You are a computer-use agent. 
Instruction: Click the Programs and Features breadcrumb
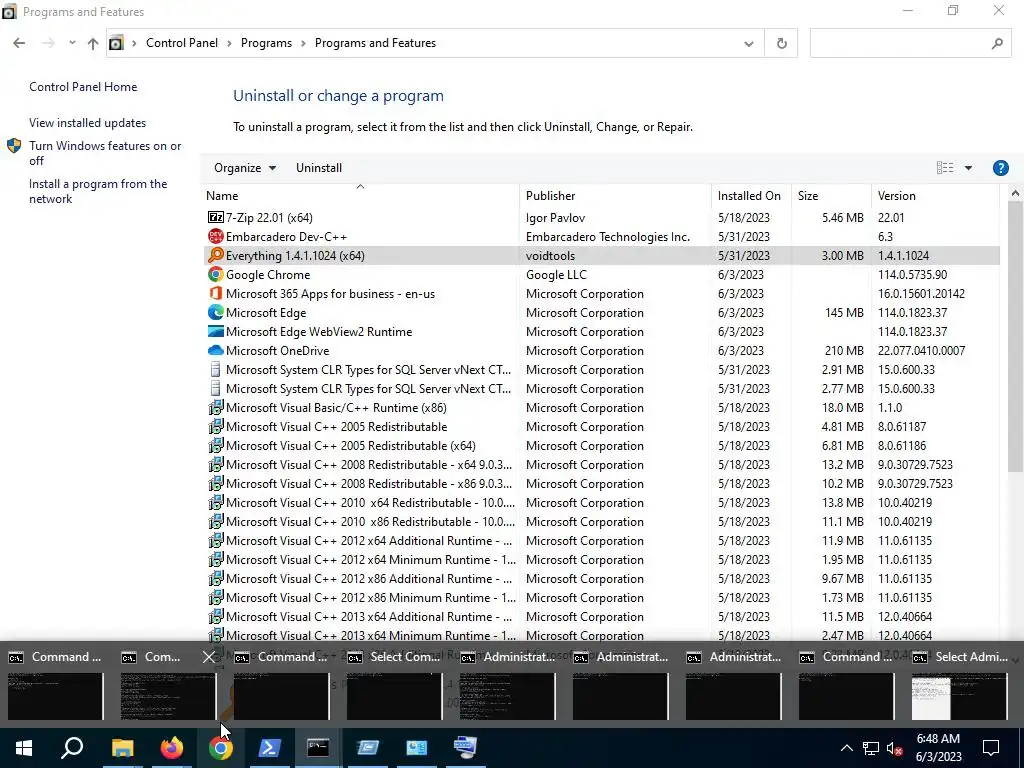pyautogui.click(x=376, y=43)
